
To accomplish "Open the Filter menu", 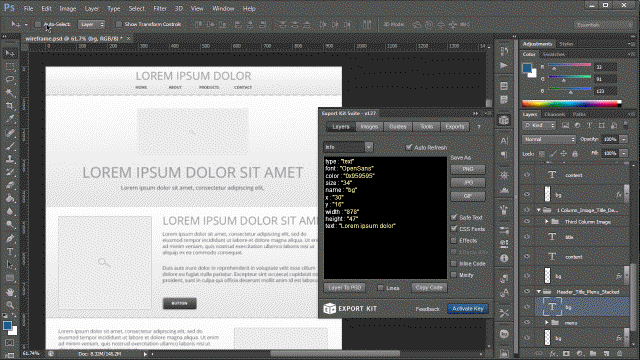I will 160,8.
